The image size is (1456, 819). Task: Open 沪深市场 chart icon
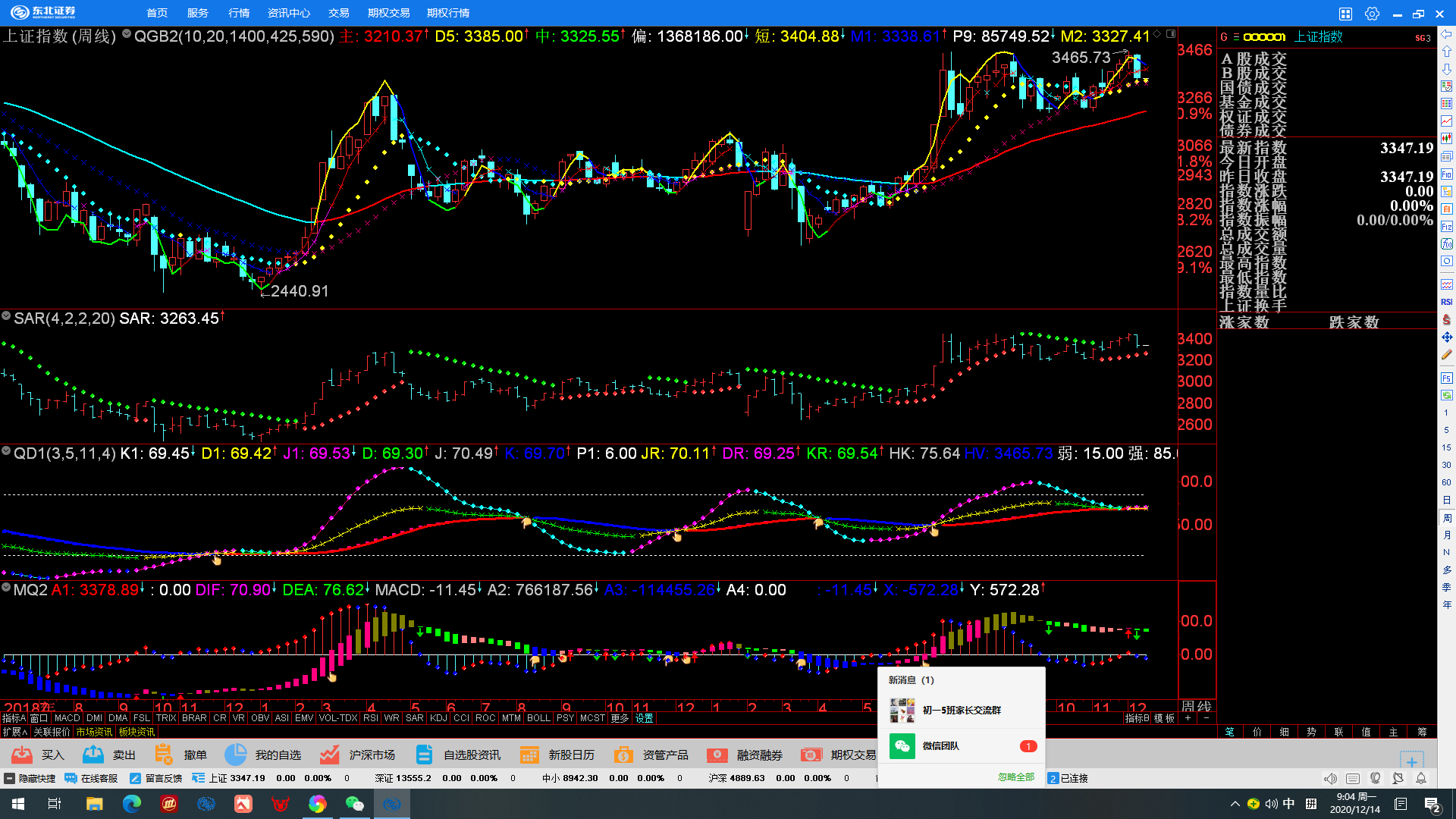(329, 755)
